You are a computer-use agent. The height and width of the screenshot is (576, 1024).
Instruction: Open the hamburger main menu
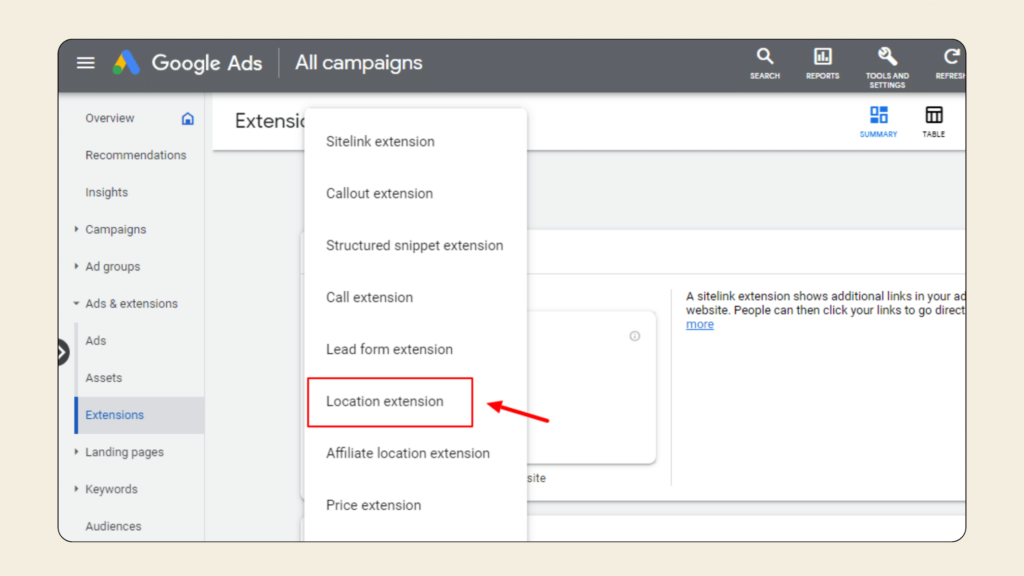86,63
